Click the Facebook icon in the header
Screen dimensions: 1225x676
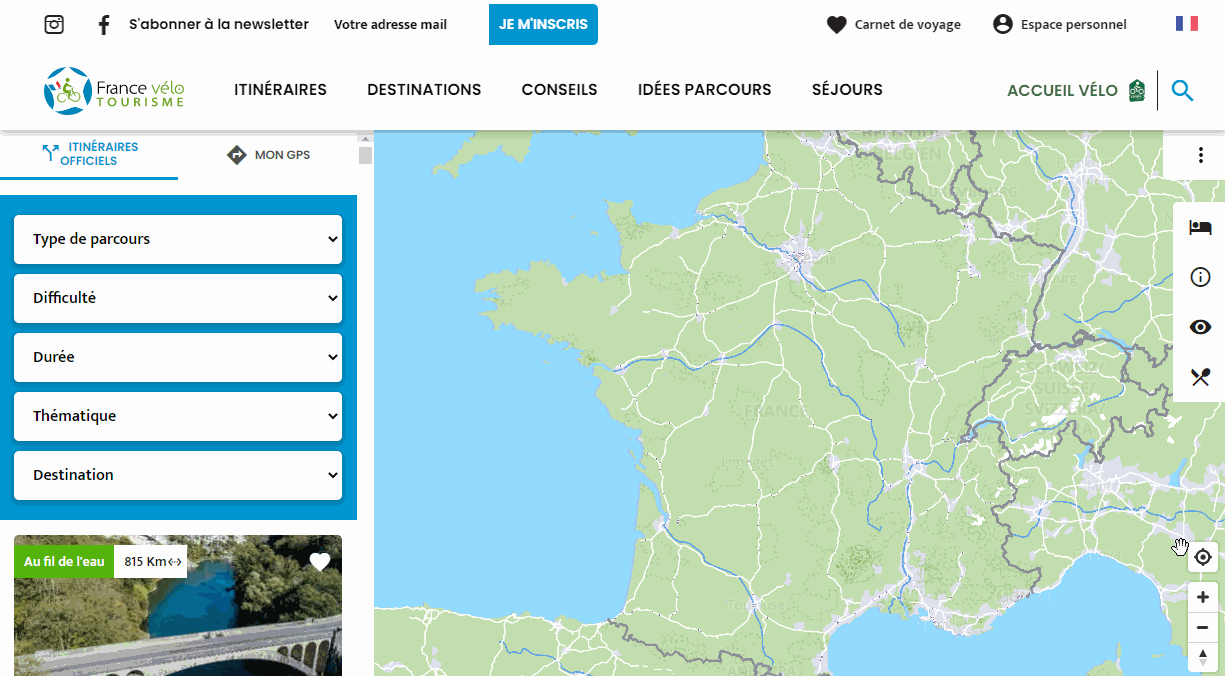(103, 23)
